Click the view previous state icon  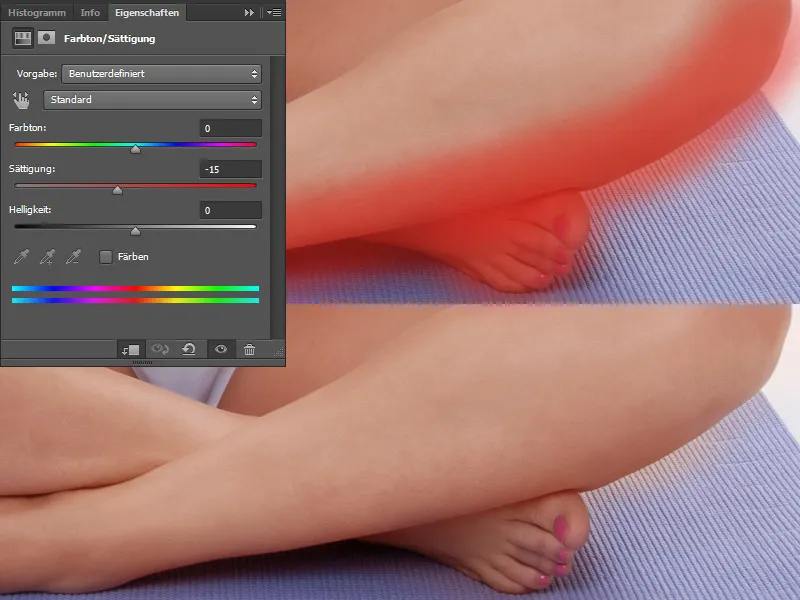click(160, 349)
